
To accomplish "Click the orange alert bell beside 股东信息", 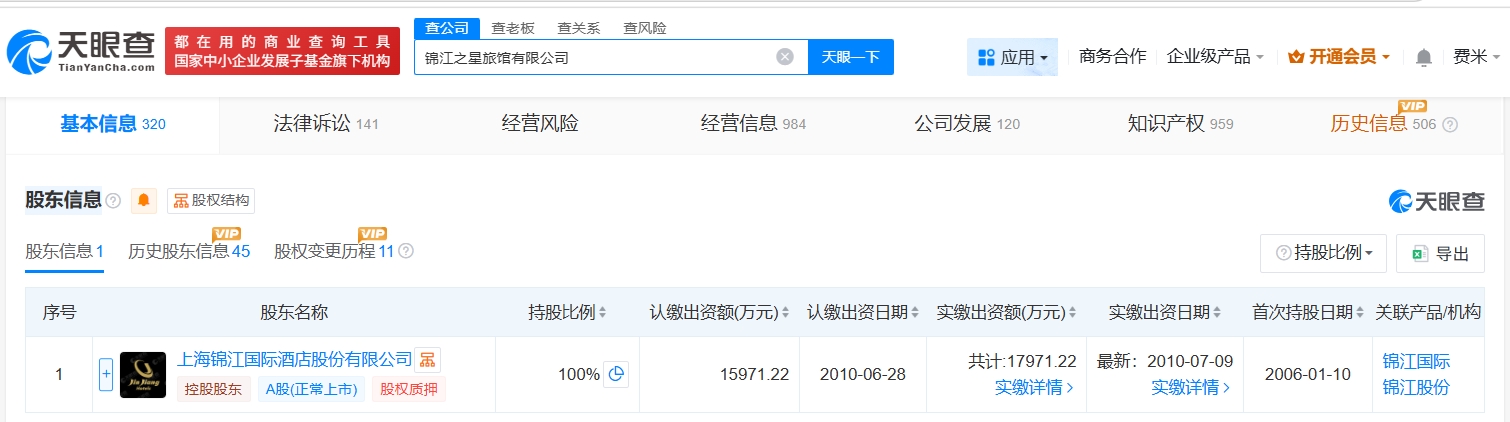I will [144, 200].
